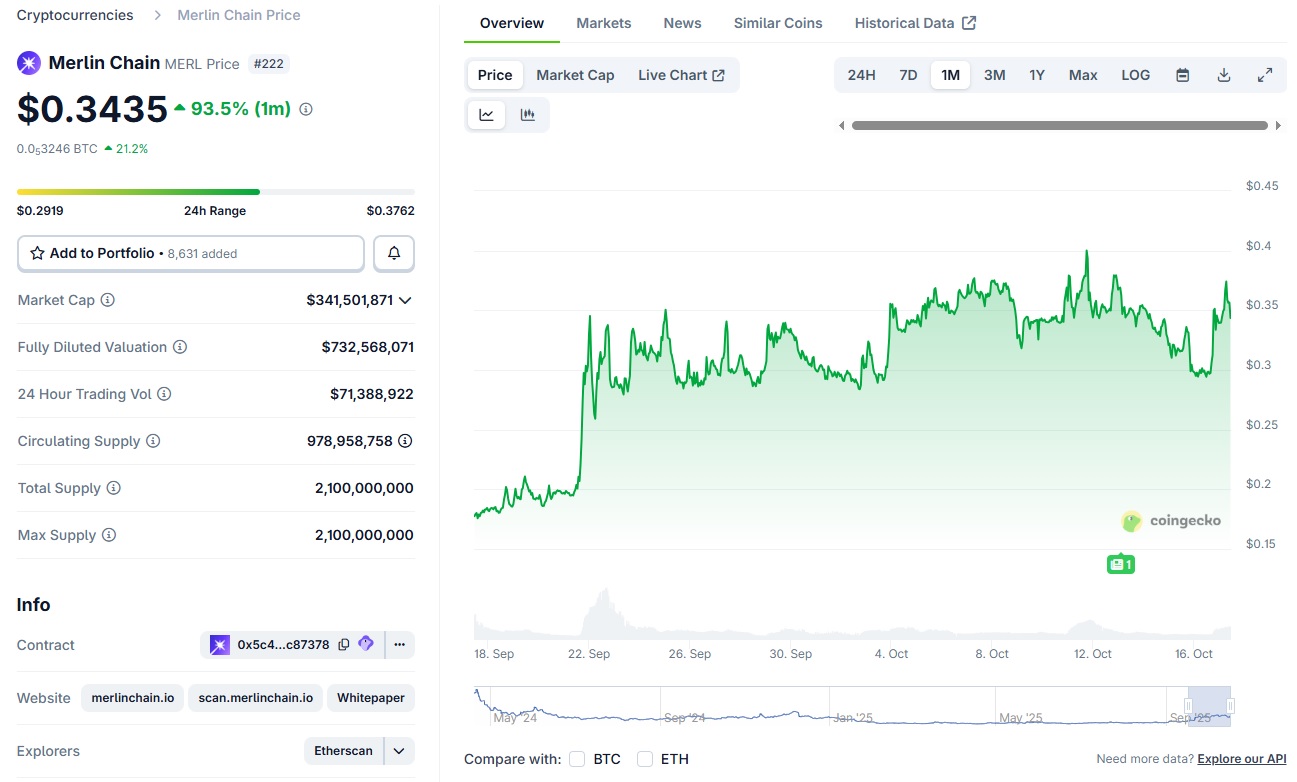The height and width of the screenshot is (782, 1297).
Task: Select the 7D time range
Action: pos(908,75)
